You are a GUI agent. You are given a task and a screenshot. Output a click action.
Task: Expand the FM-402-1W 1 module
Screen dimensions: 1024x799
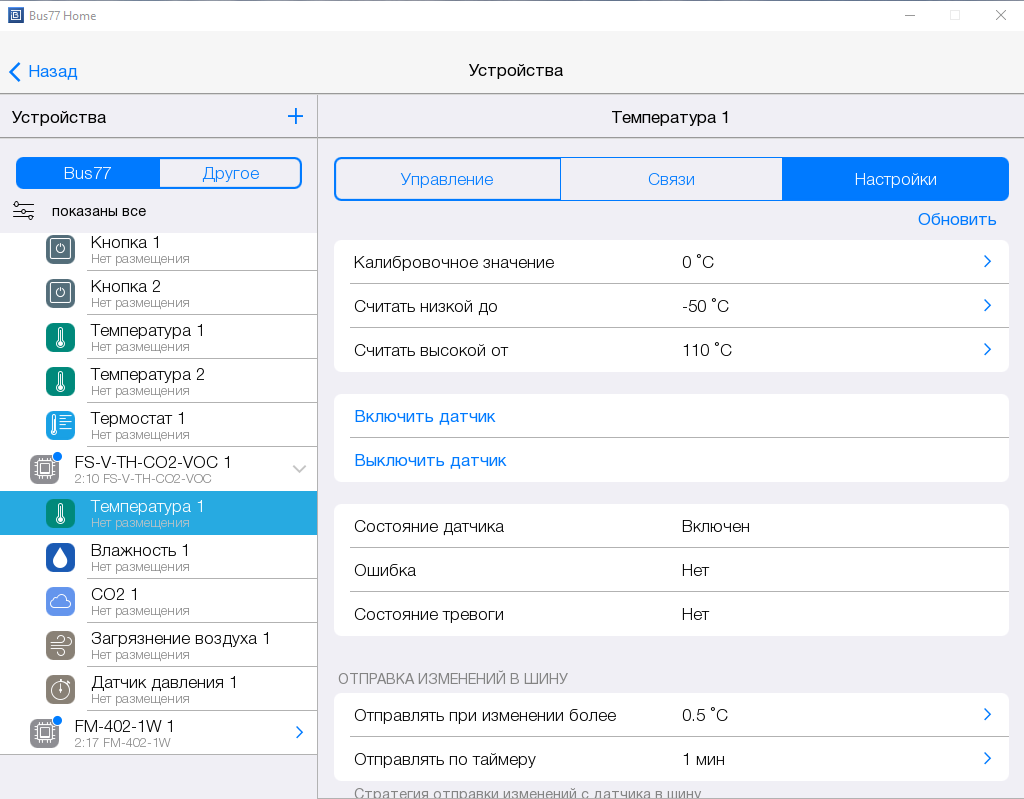click(x=298, y=733)
